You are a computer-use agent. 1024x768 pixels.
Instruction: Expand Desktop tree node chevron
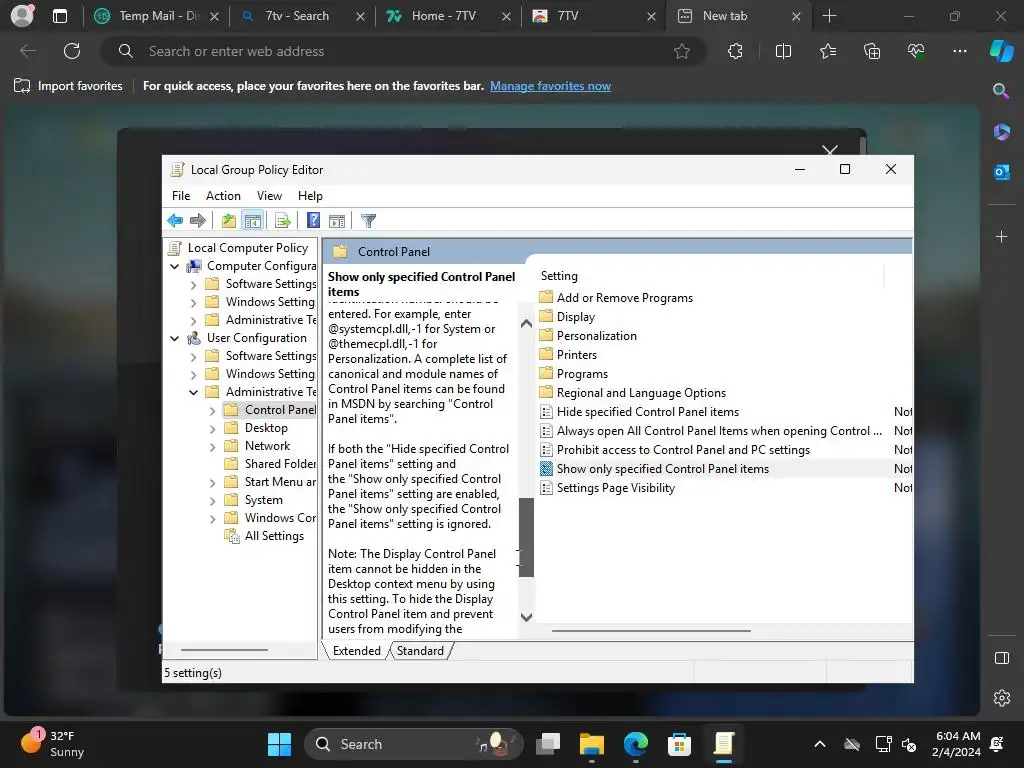(212, 429)
